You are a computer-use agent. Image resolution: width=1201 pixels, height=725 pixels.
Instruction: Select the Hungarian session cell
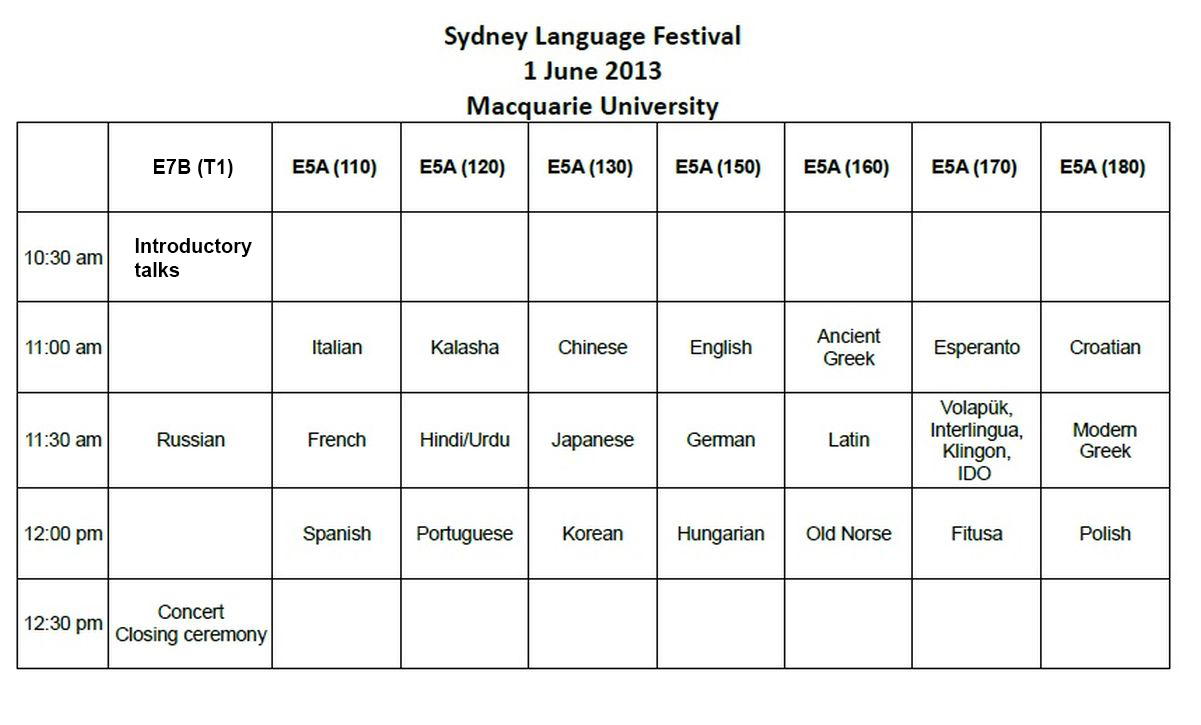720,533
